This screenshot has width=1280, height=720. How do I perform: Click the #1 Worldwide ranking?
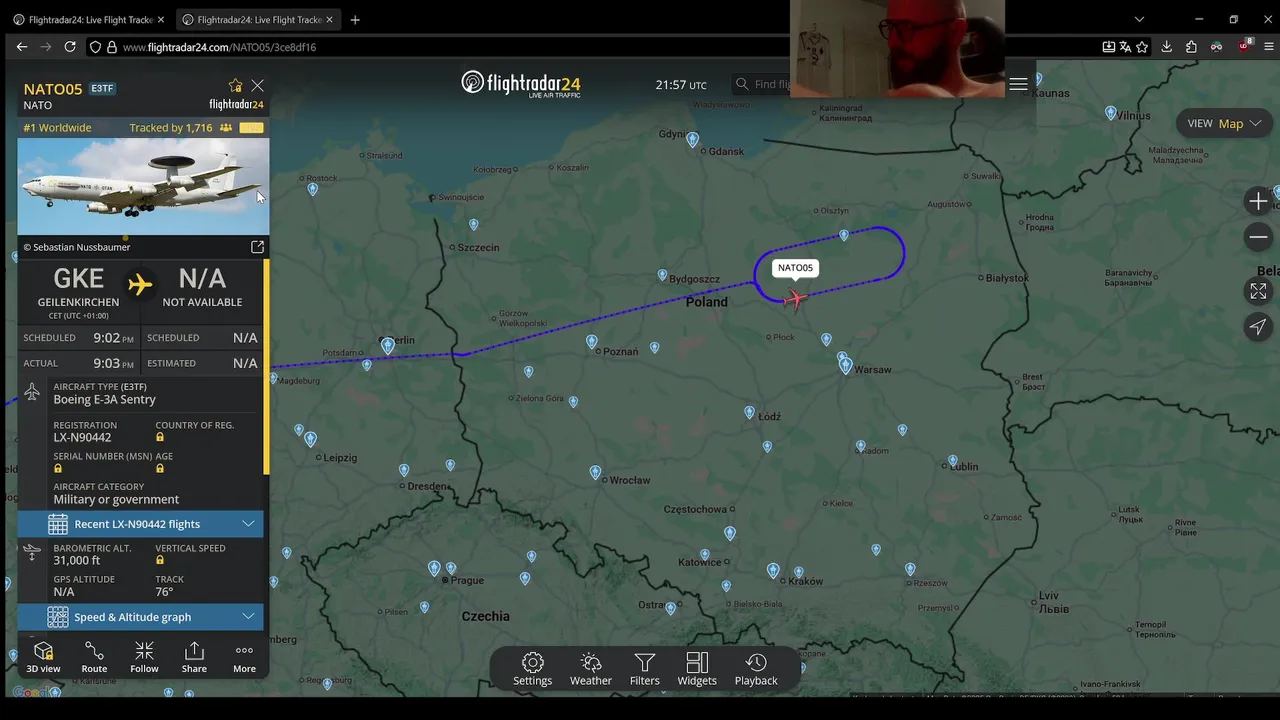[57, 128]
